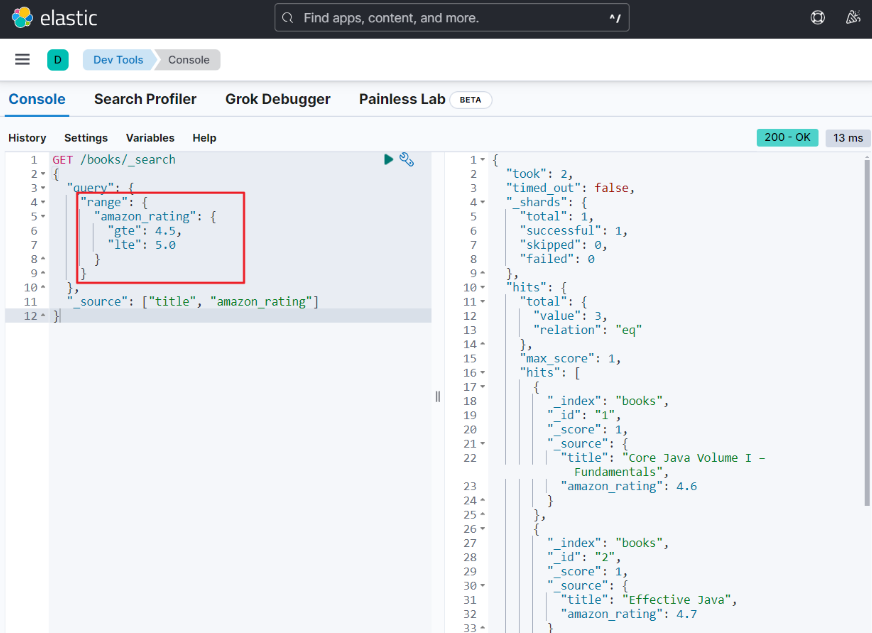Click the 200 - OK status badge
The image size is (872, 633).
[x=787, y=137]
